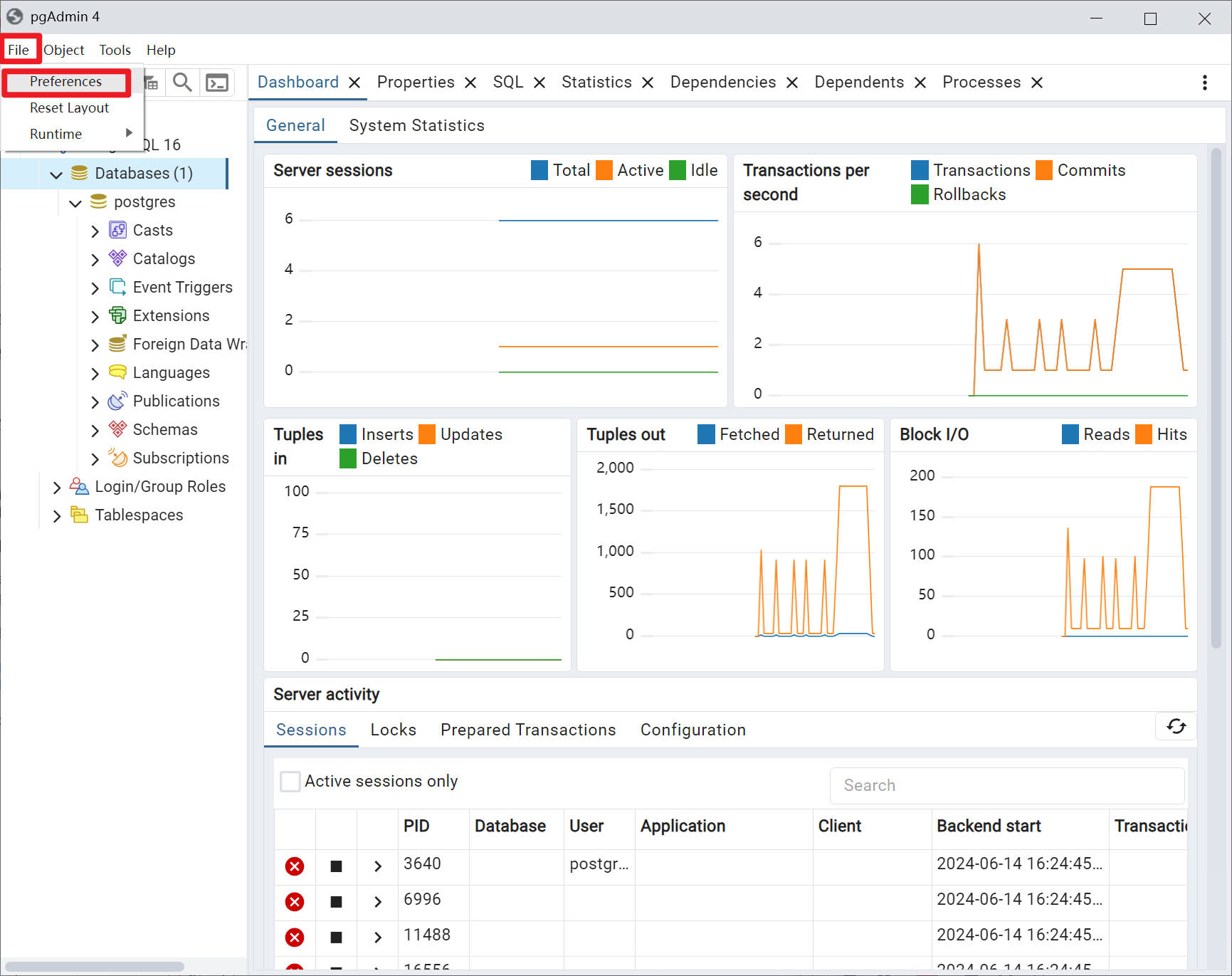Close the Dashboard tab
Viewport: 1232px width, 976px height.
point(354,83)
